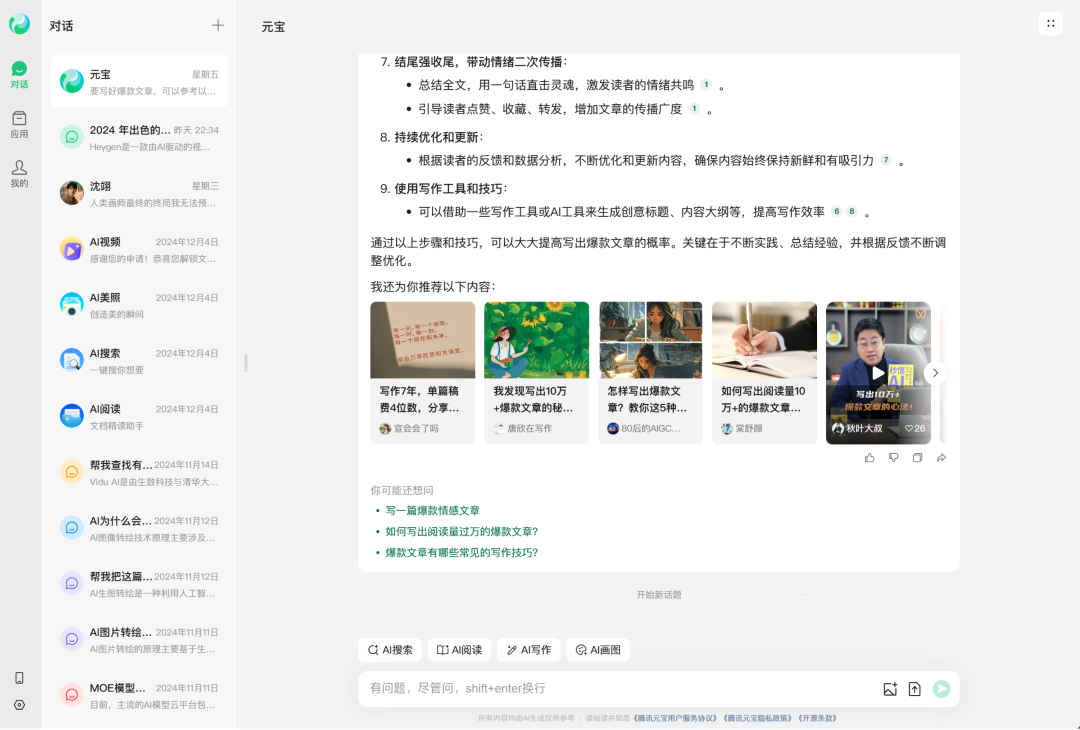Open card 写作7年，单篇稿费4位数
Image resolution: width=1080 pixels, height=730 pixels.
(423, 373)
